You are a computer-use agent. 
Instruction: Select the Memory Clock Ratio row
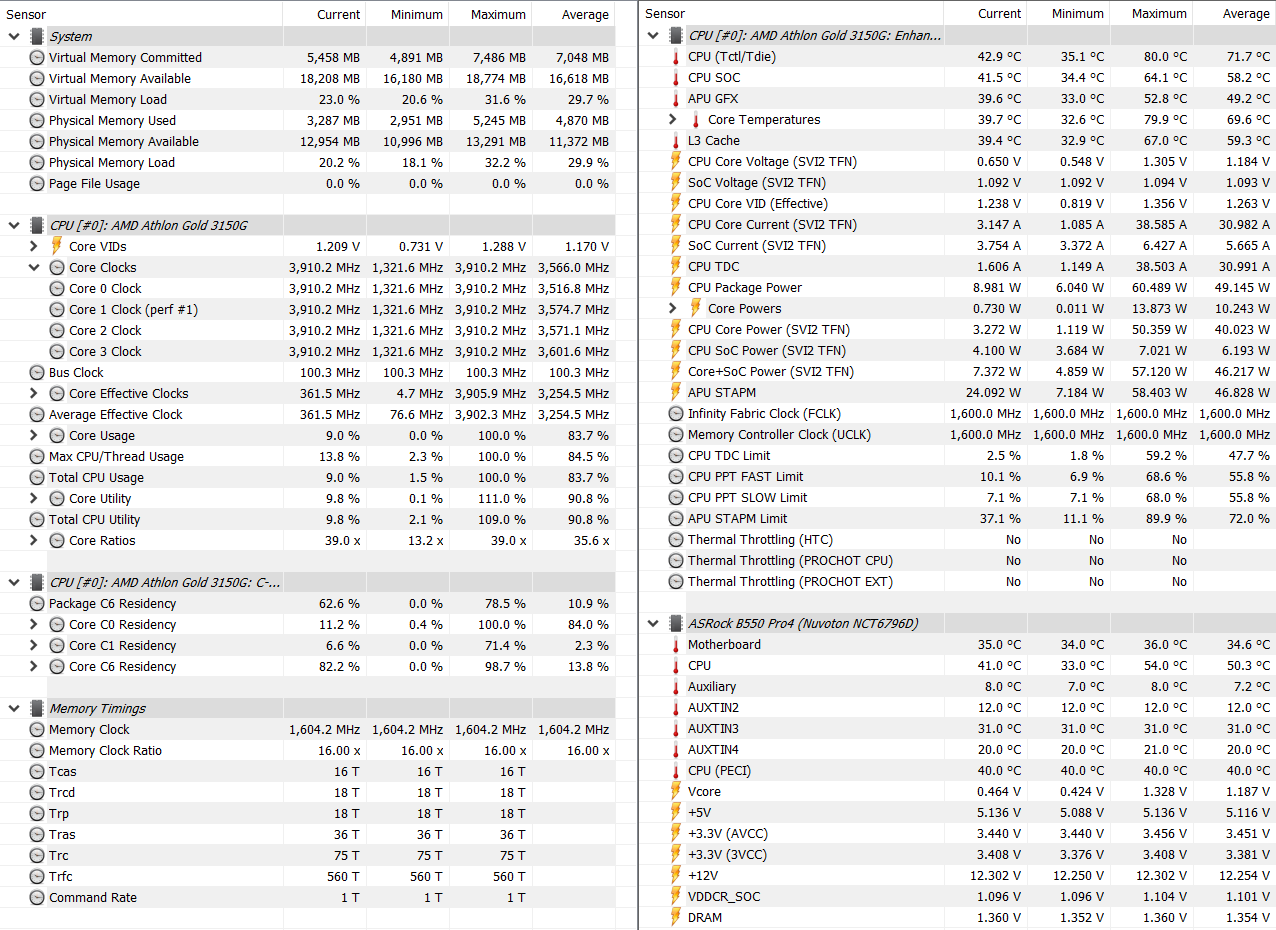pos(308,751)
